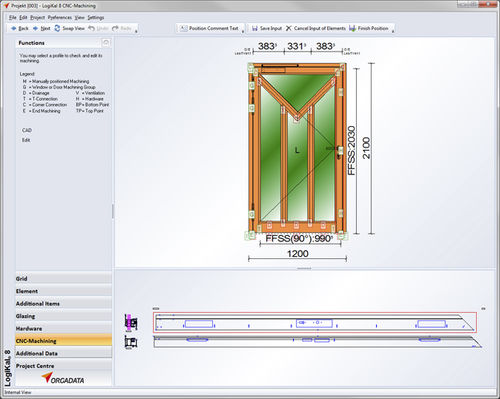Open the Glazing section

coord(63,316)
